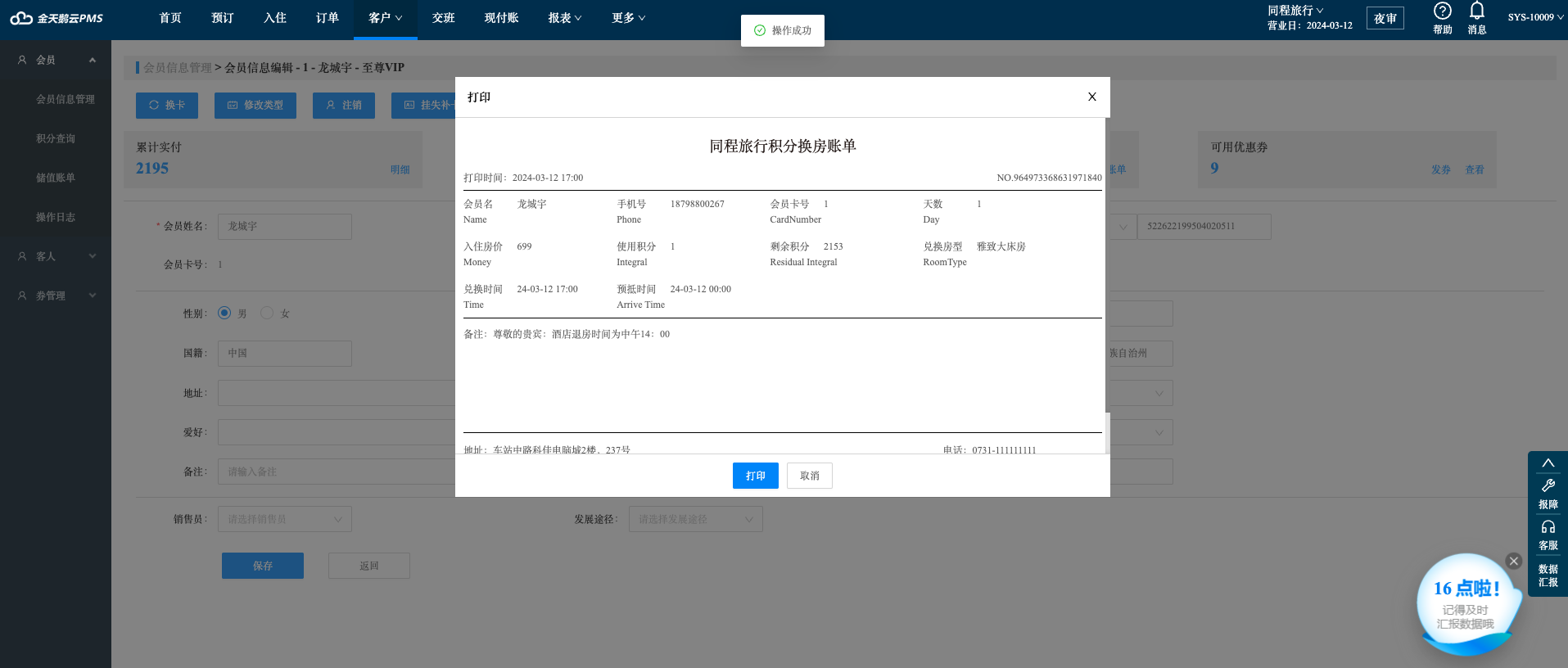Click the 挂失补卡 button

click(x=423, y=106)
